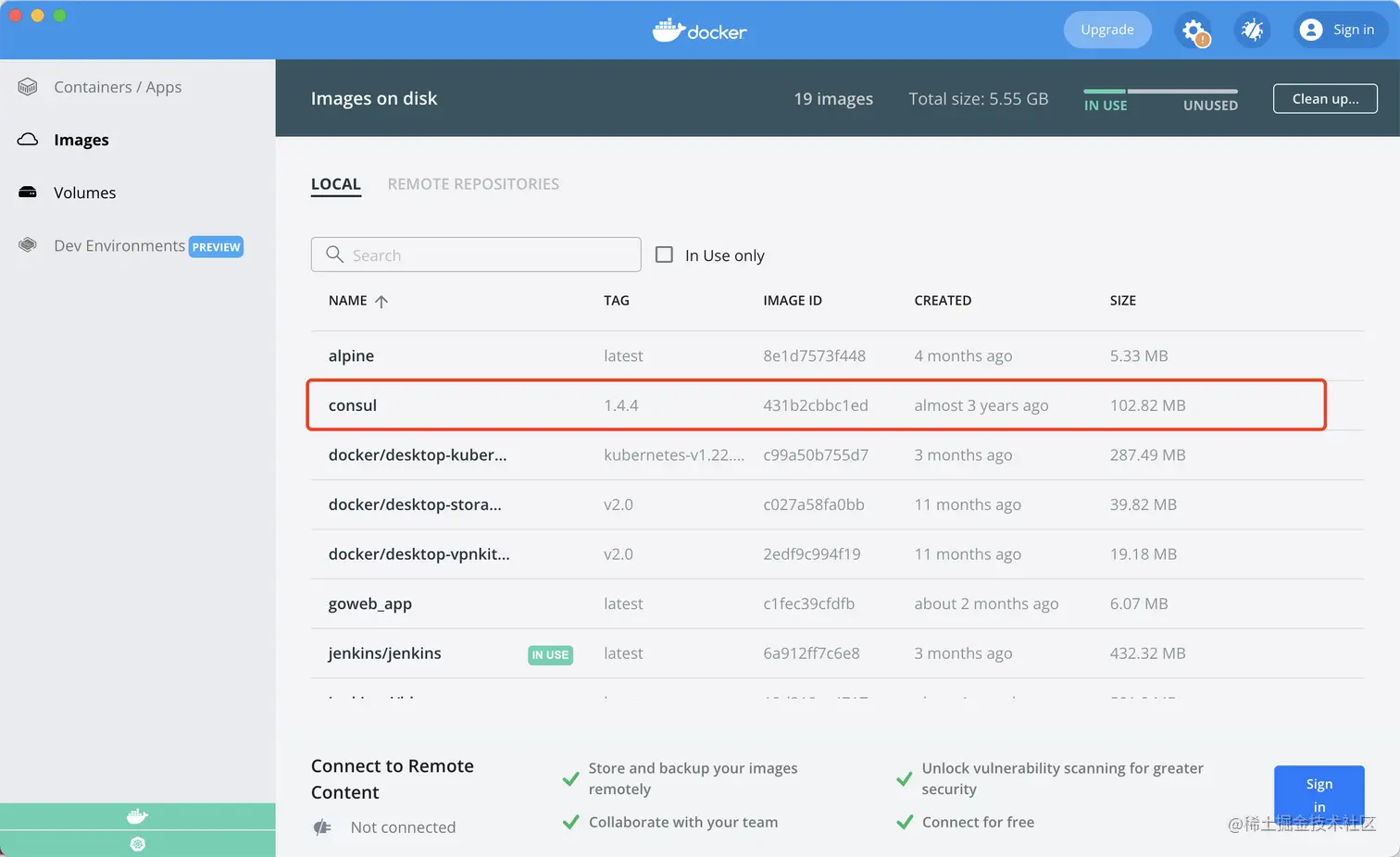
Task: Click the Dev Environments sidebar icon
Action: click(28, 245)
